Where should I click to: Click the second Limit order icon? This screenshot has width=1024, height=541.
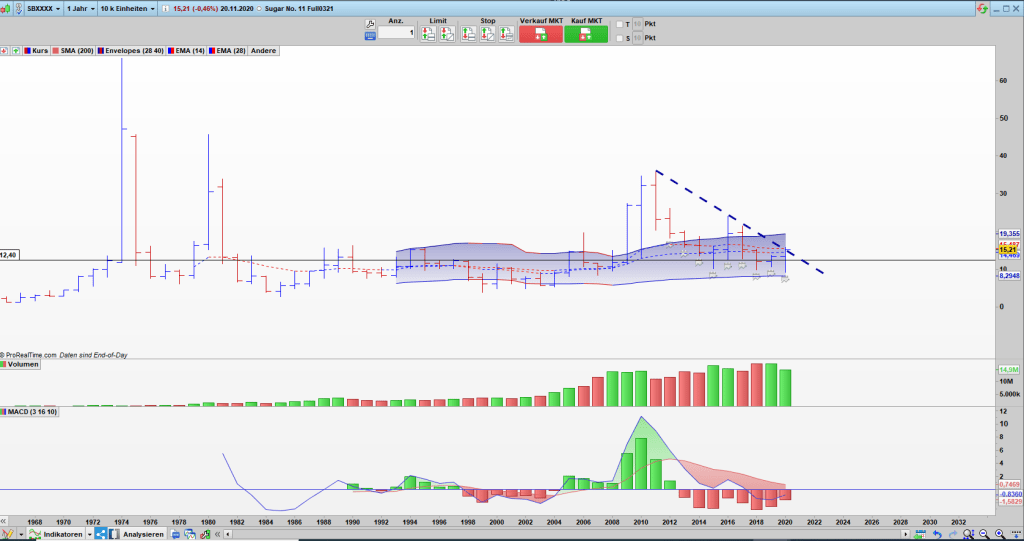pyautogui.click(x=447, y=33)
